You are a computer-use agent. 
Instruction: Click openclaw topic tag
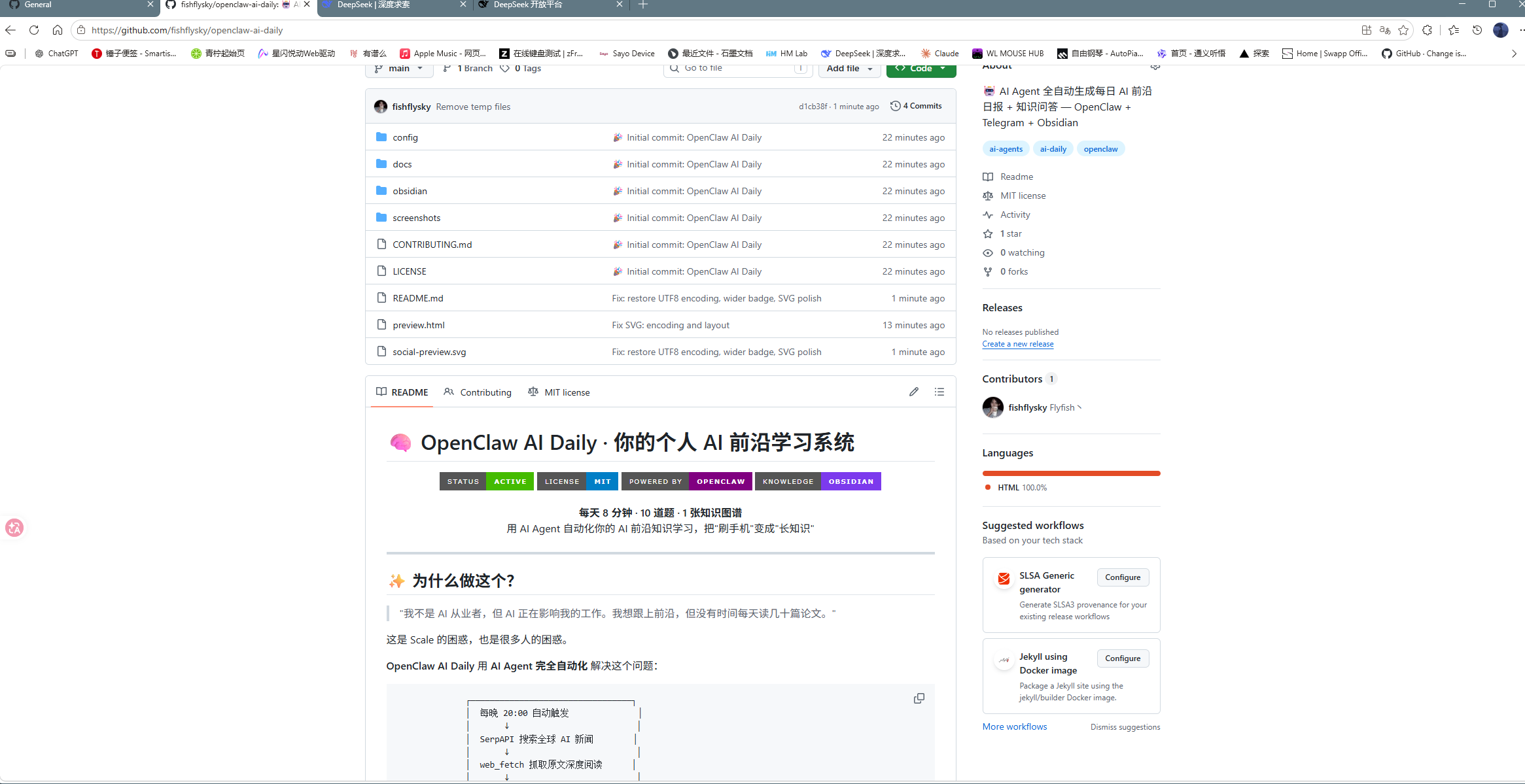click(x=1100, y=149)
